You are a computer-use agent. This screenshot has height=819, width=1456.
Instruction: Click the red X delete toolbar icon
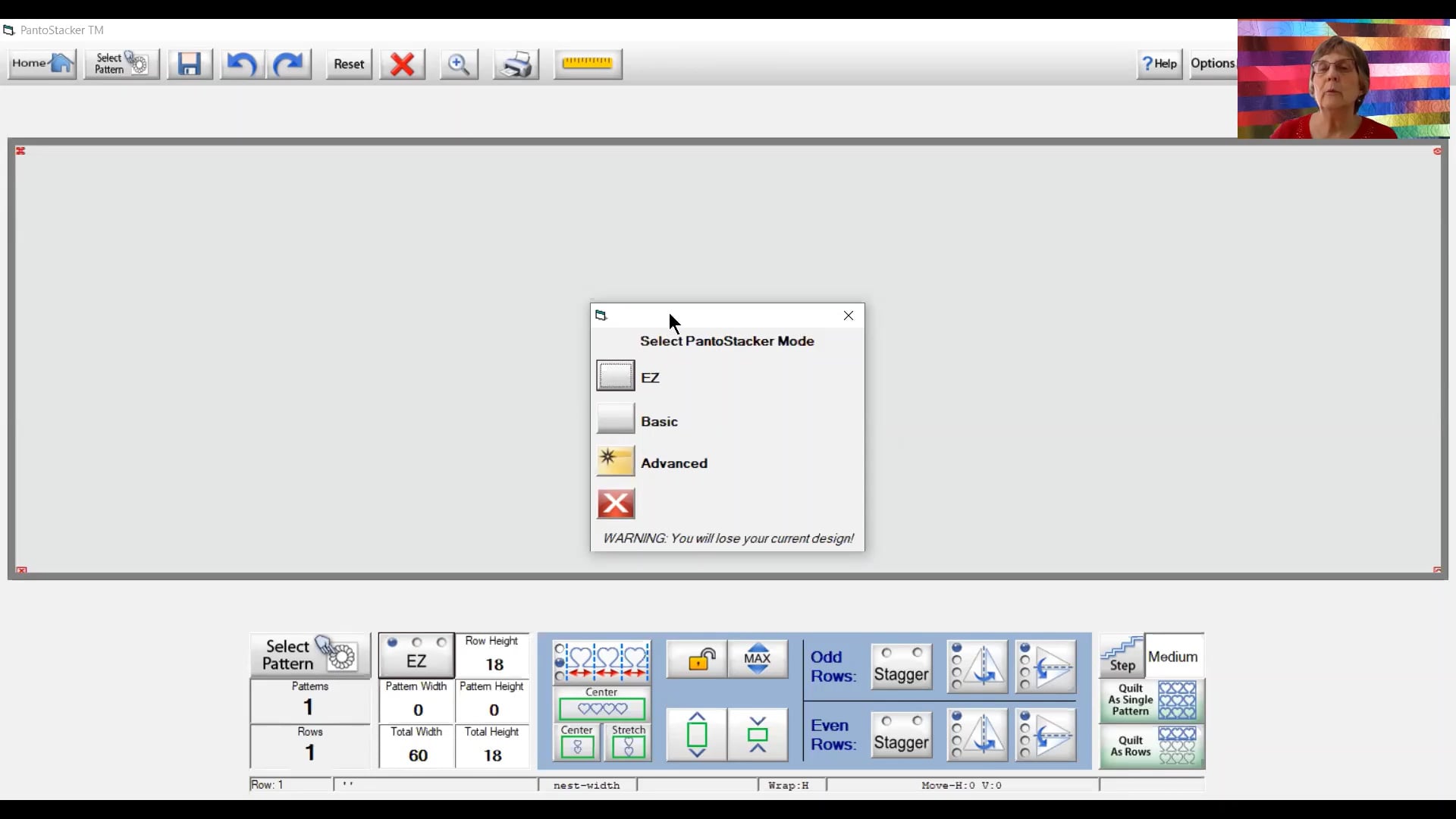402,64
